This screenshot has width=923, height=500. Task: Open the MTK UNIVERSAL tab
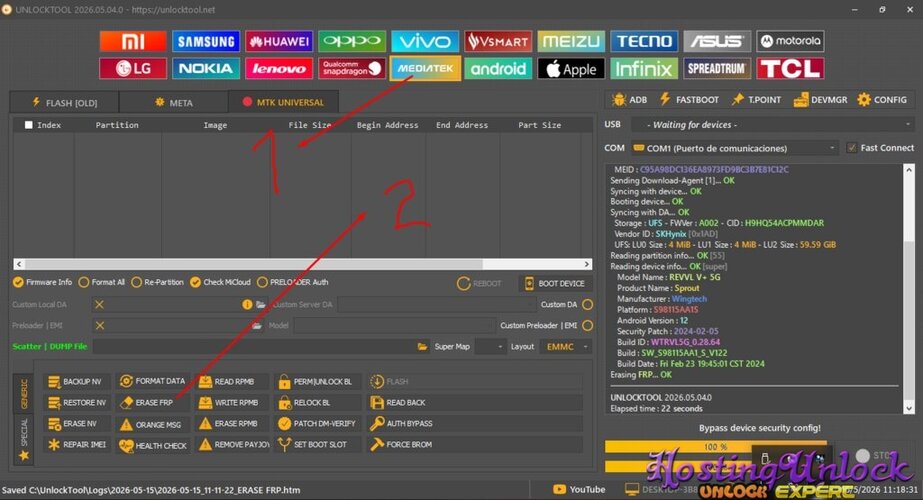point(283,102)
